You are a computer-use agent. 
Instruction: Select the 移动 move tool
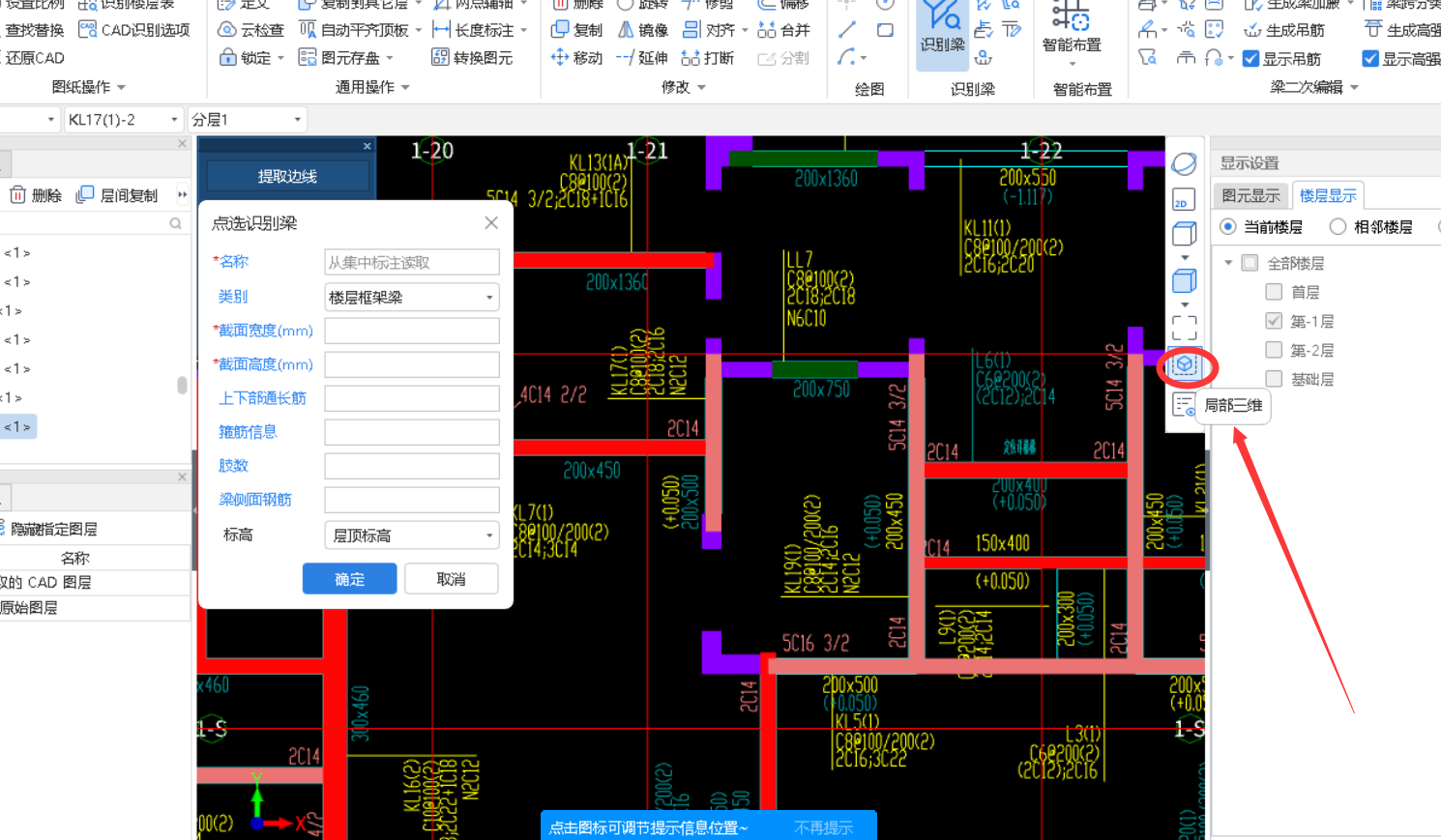click(576, 58)
